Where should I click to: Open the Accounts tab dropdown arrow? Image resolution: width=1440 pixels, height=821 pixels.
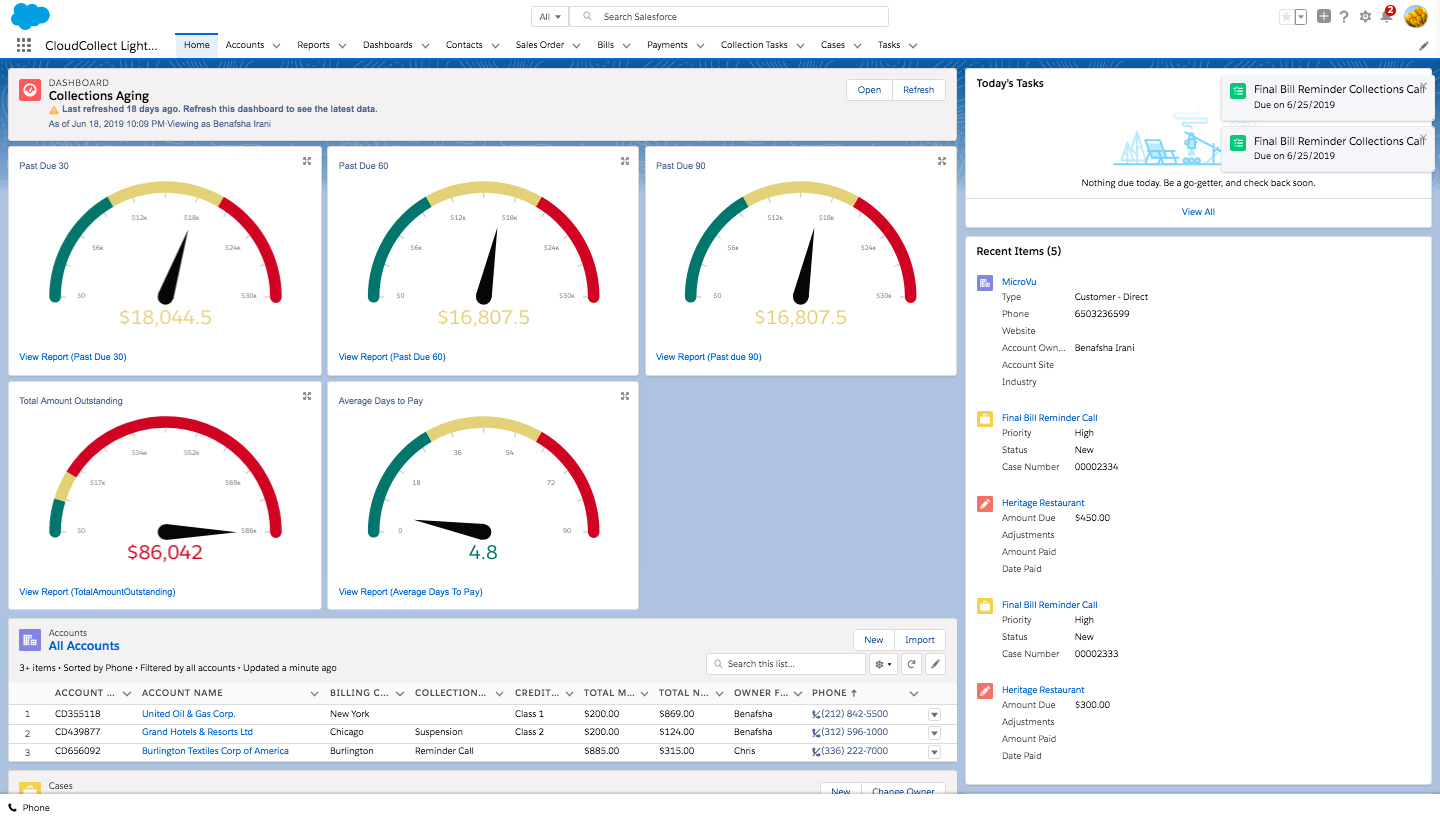point(276,45)
